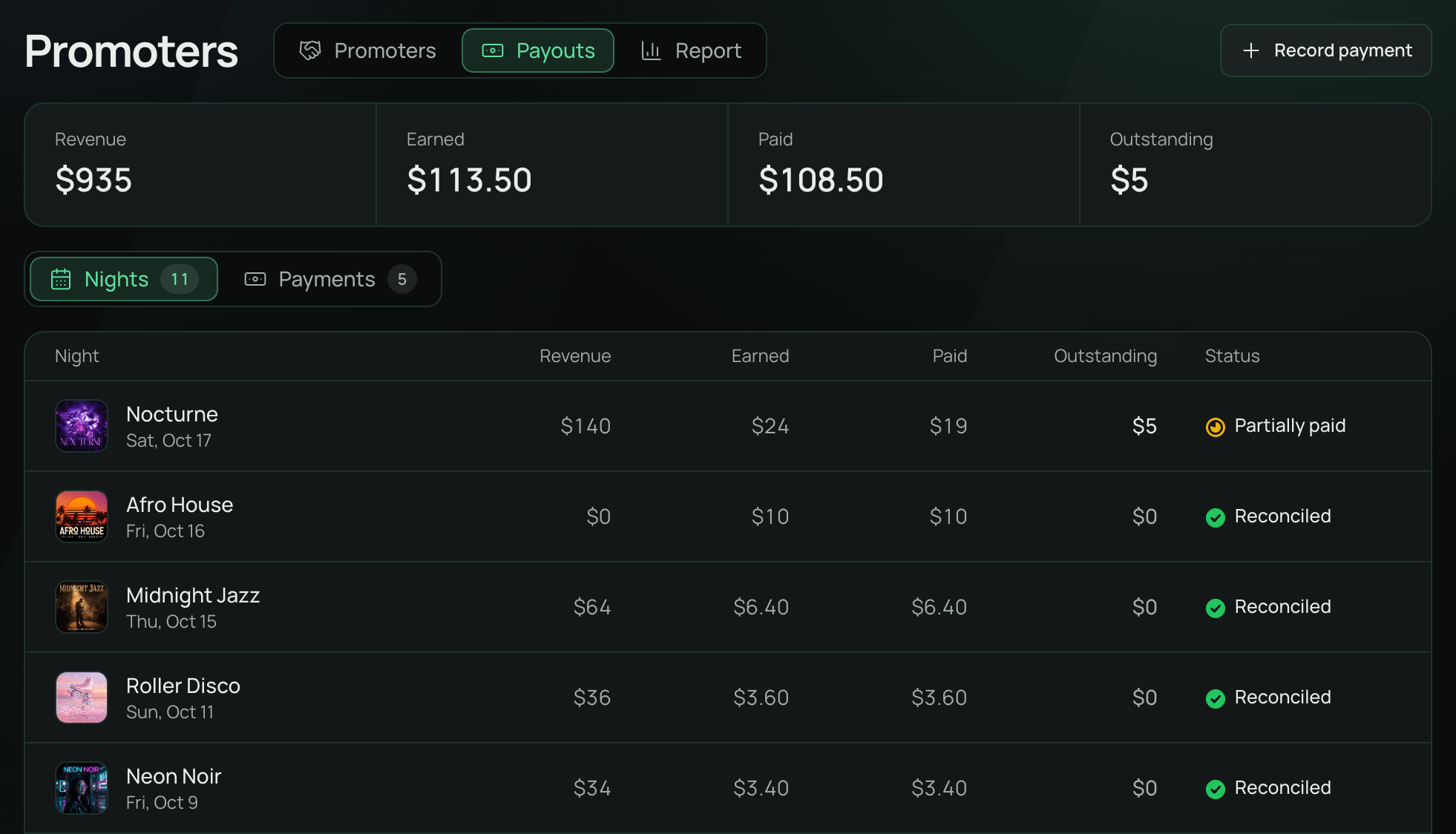Click the plus icon in Record payment
Image resolution: width=1456 pixels, height=834 pixels.
point(1251,50)
